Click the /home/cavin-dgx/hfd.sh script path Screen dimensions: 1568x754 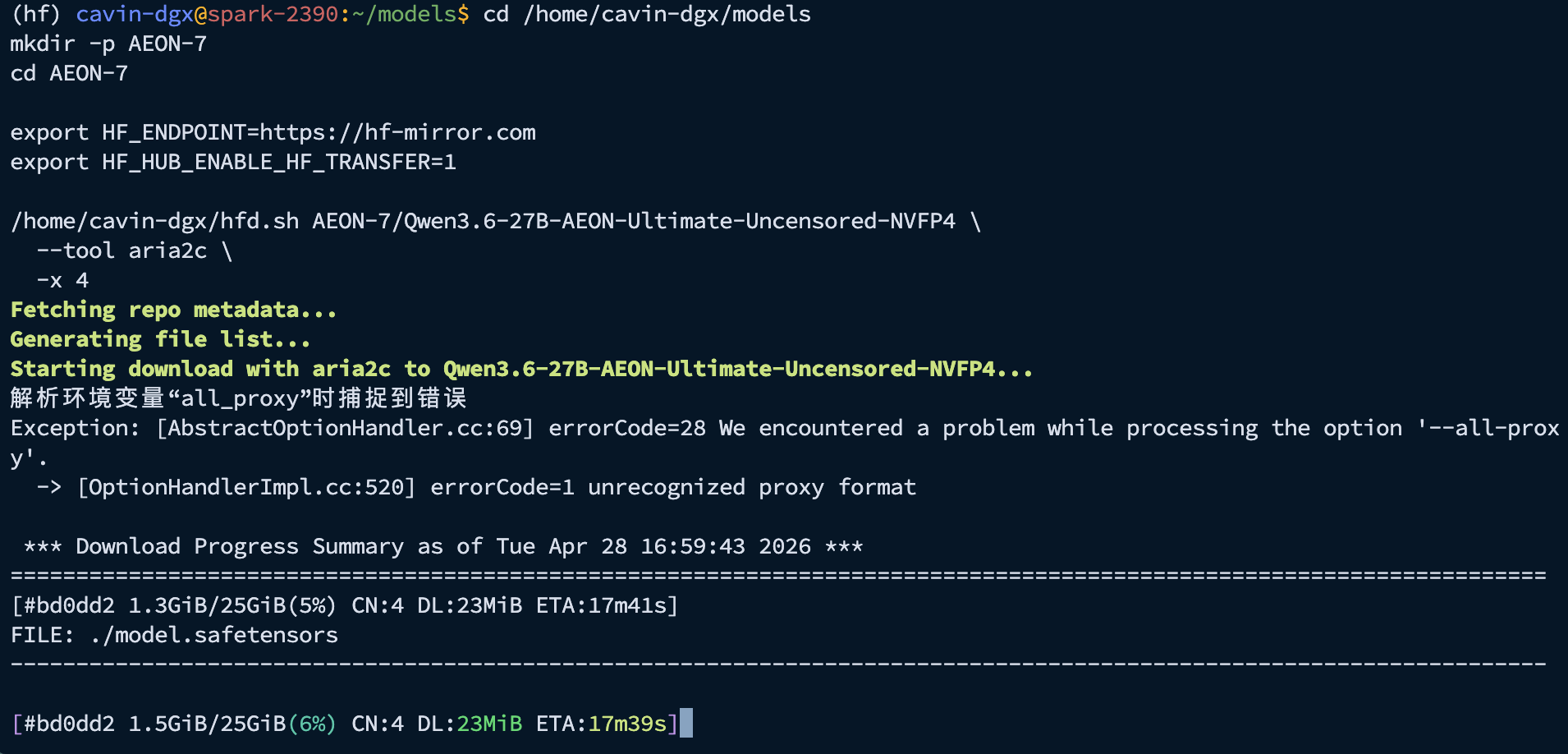155,221
